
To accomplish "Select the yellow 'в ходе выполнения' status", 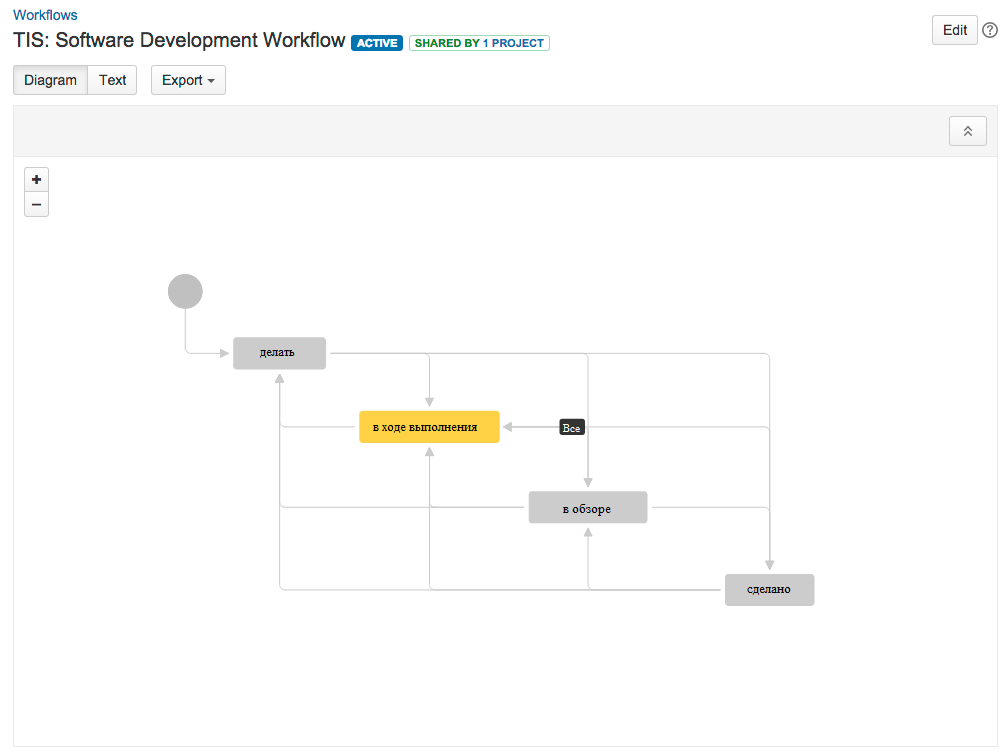I will pyautogui.click(x=429, y=427).
